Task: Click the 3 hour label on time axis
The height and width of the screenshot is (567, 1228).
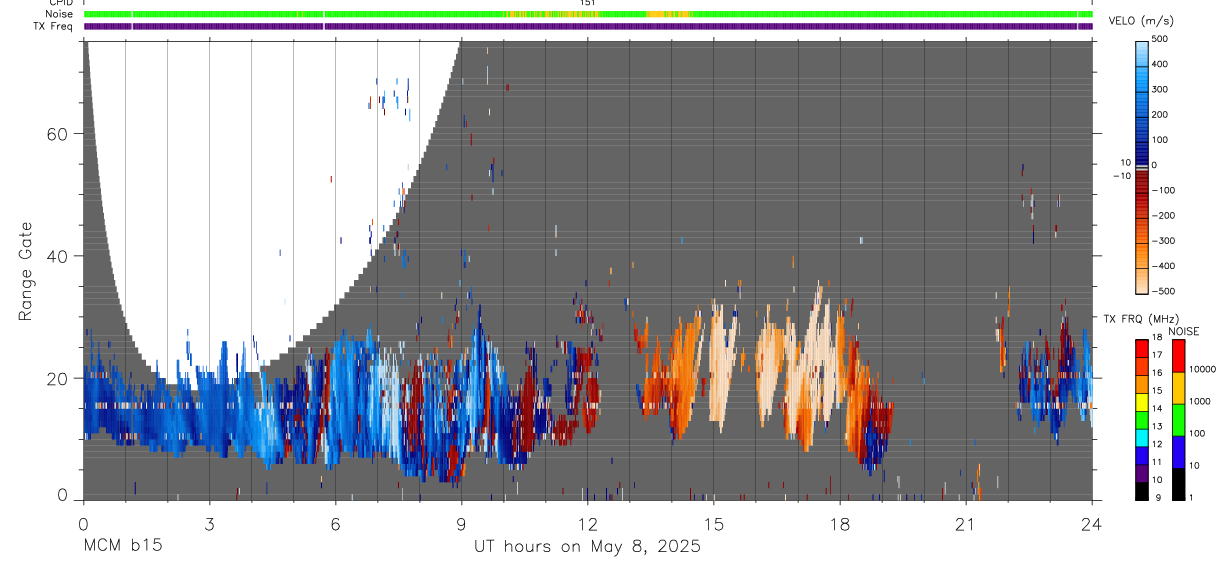Action: (209, 524)
